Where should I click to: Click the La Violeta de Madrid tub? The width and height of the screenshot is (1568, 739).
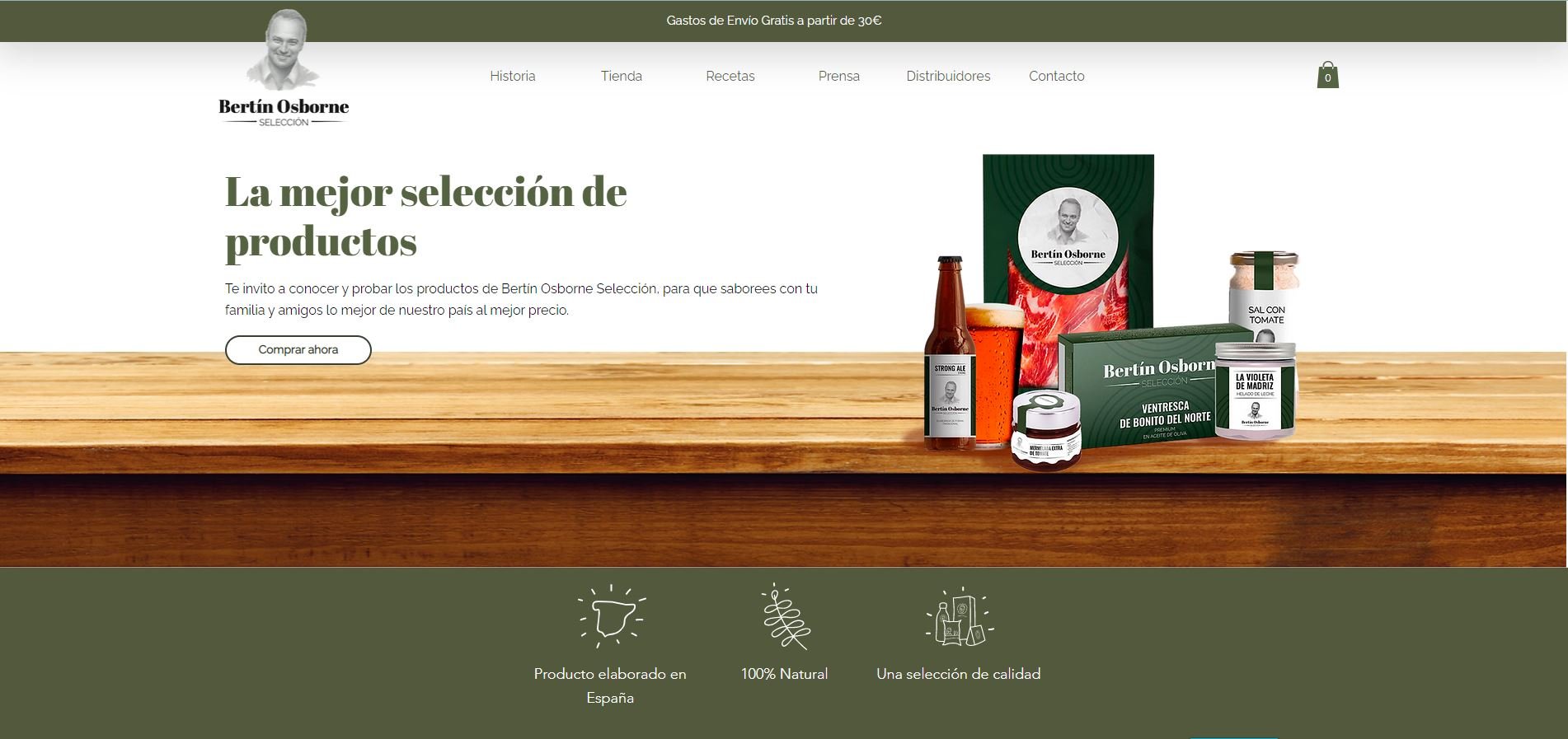(1255, 391)
